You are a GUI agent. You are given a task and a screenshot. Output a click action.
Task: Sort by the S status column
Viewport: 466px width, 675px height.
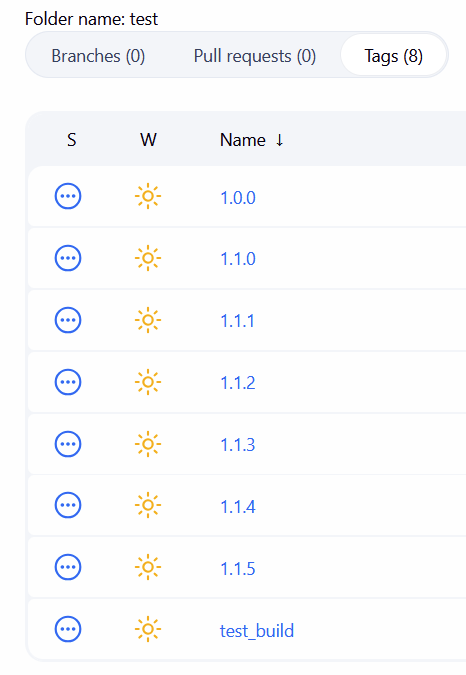[x=71, y=140]
